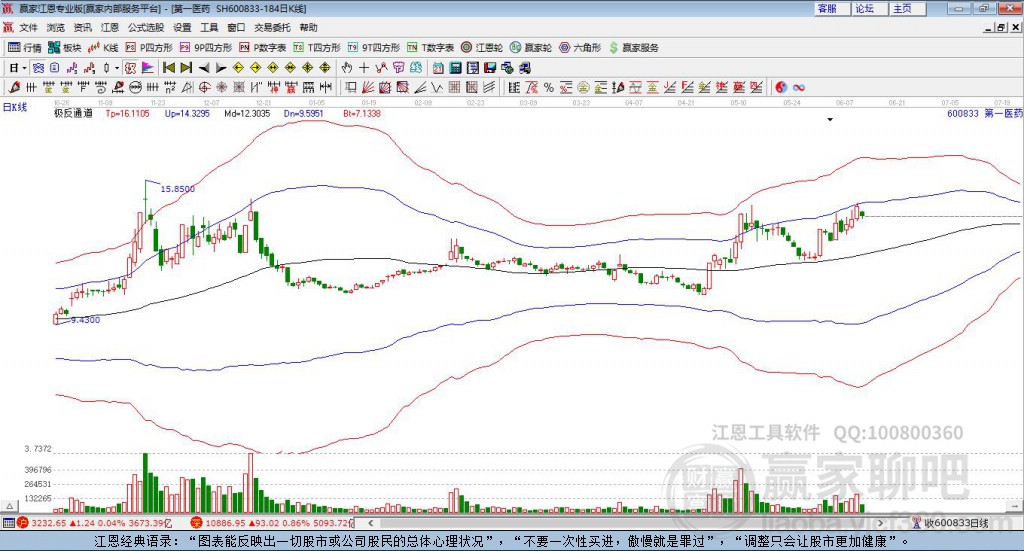Select the Gann fan lines tool
Image resolution: width=1024 pixels, height=551 pixels.
tap(368, 87)
